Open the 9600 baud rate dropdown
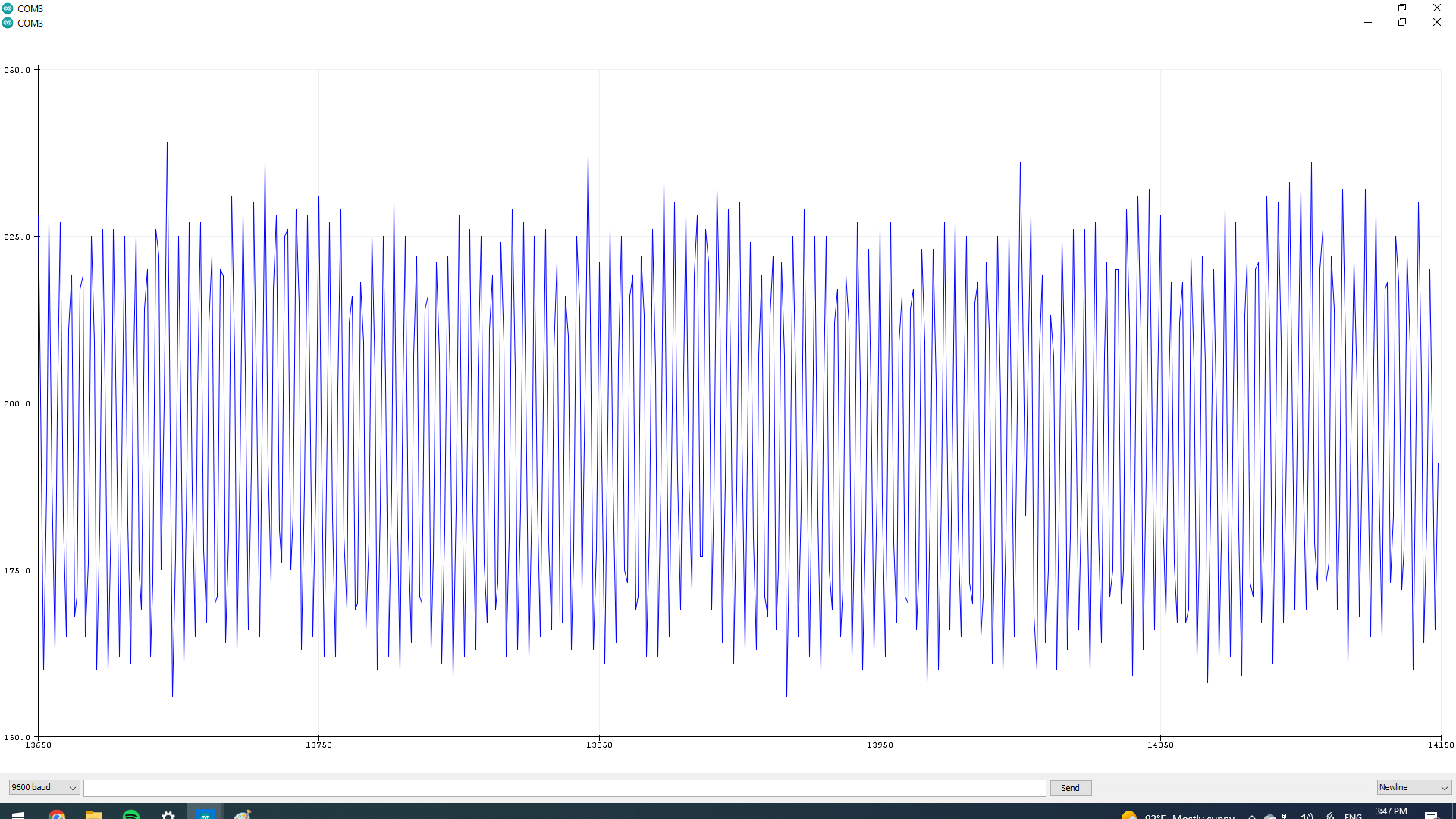This screenshot has height=819, width=1456. (x=43, y=787)
